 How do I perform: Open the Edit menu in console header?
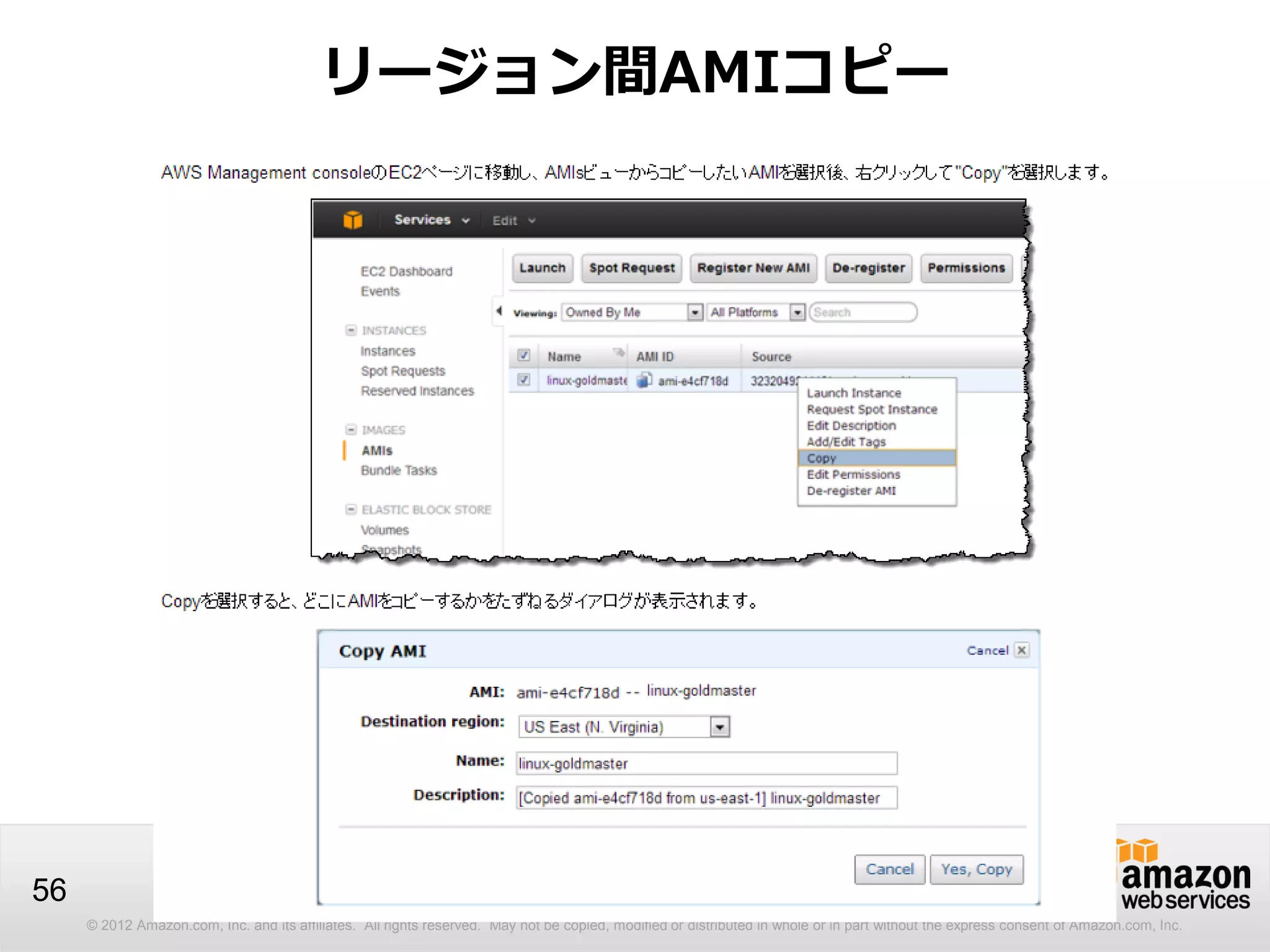[x=514, y=221]
